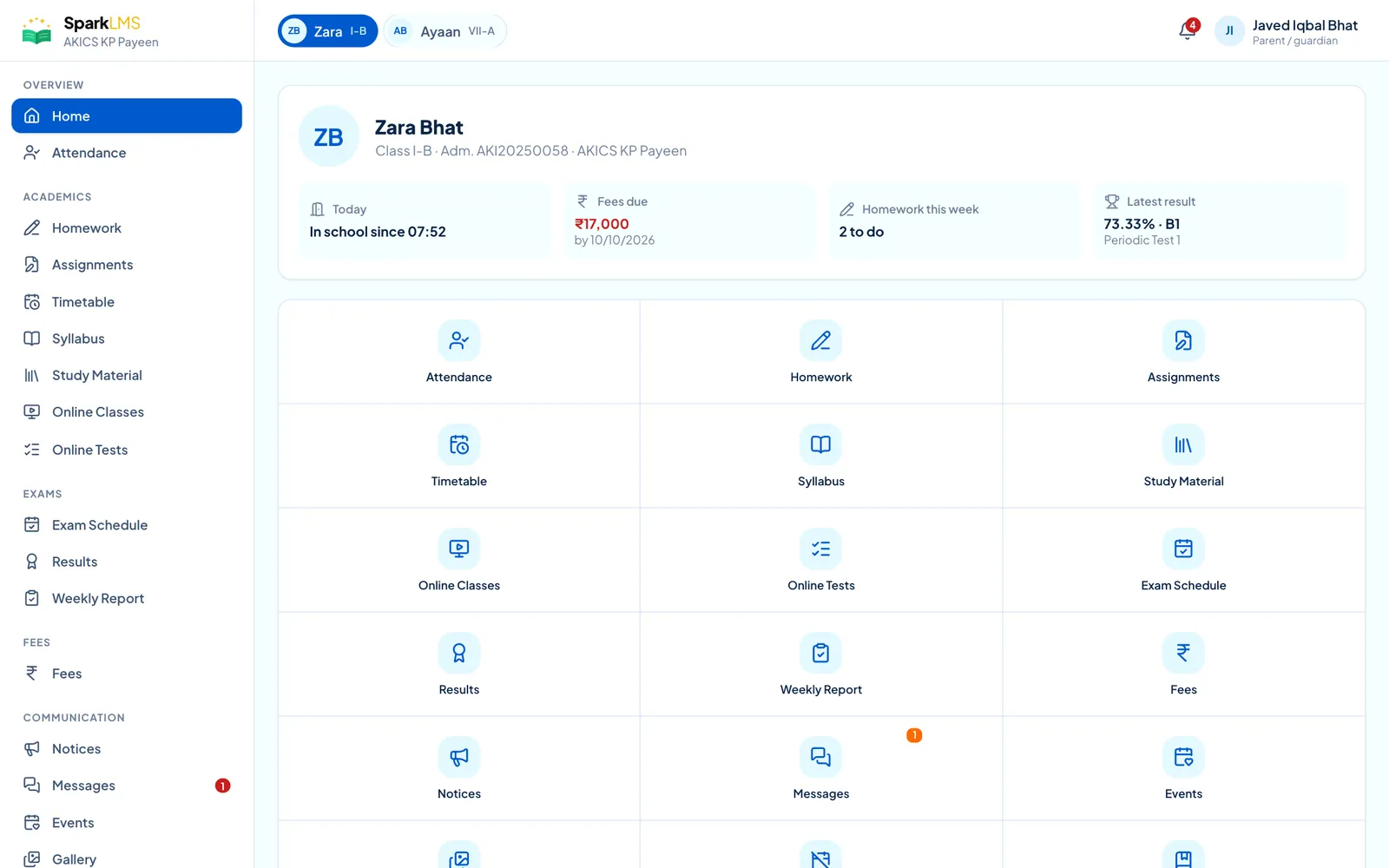The width and height of the screenshot is (1389, 868).
Task: Click the Latest result 73.33% card
Action: 1219,221
